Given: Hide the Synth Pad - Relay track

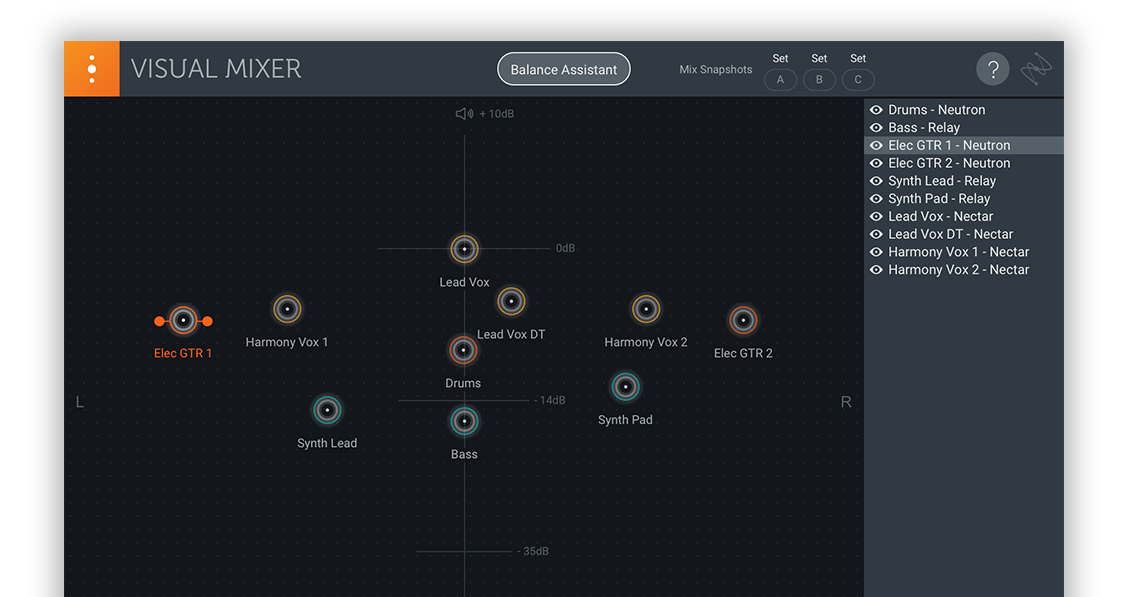Looking at the screenshot, I should [x=877, y=198].
